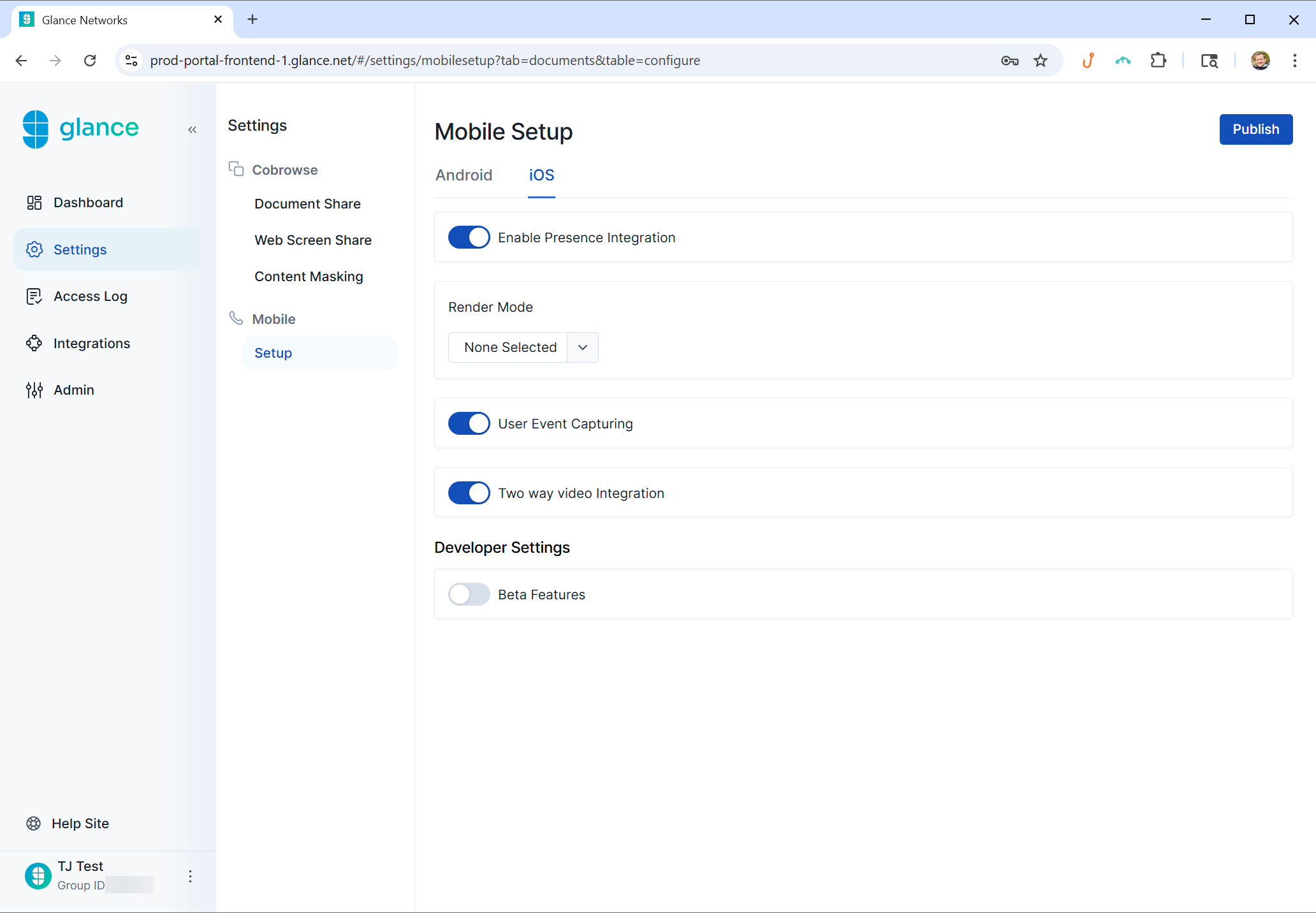Collapse sidebar with double-chevron icon
The height and width of the screenshot is (913, 1316).
point(192,130)
